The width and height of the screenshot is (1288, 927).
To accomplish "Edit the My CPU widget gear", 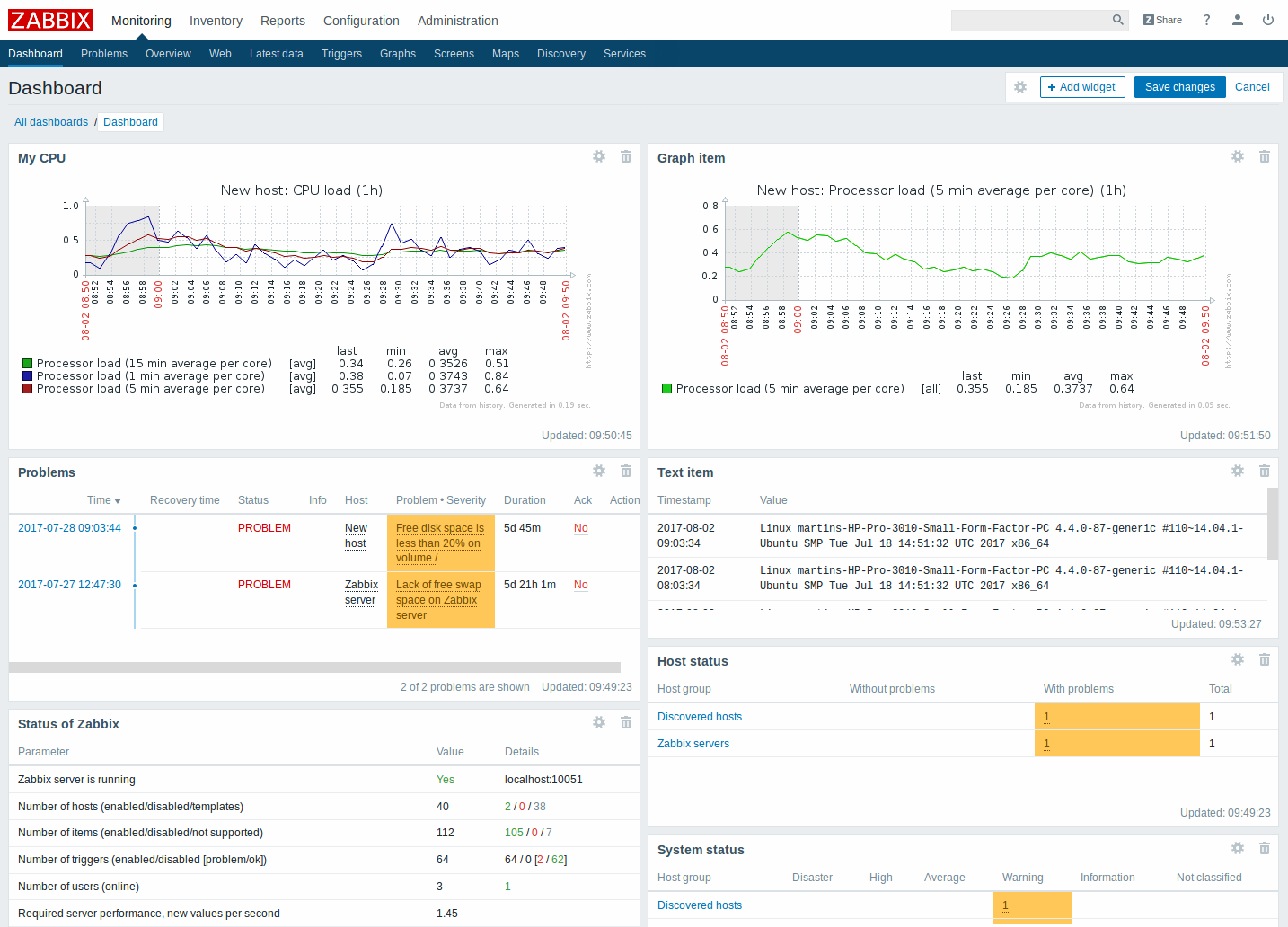I will (x=599, y=156).
